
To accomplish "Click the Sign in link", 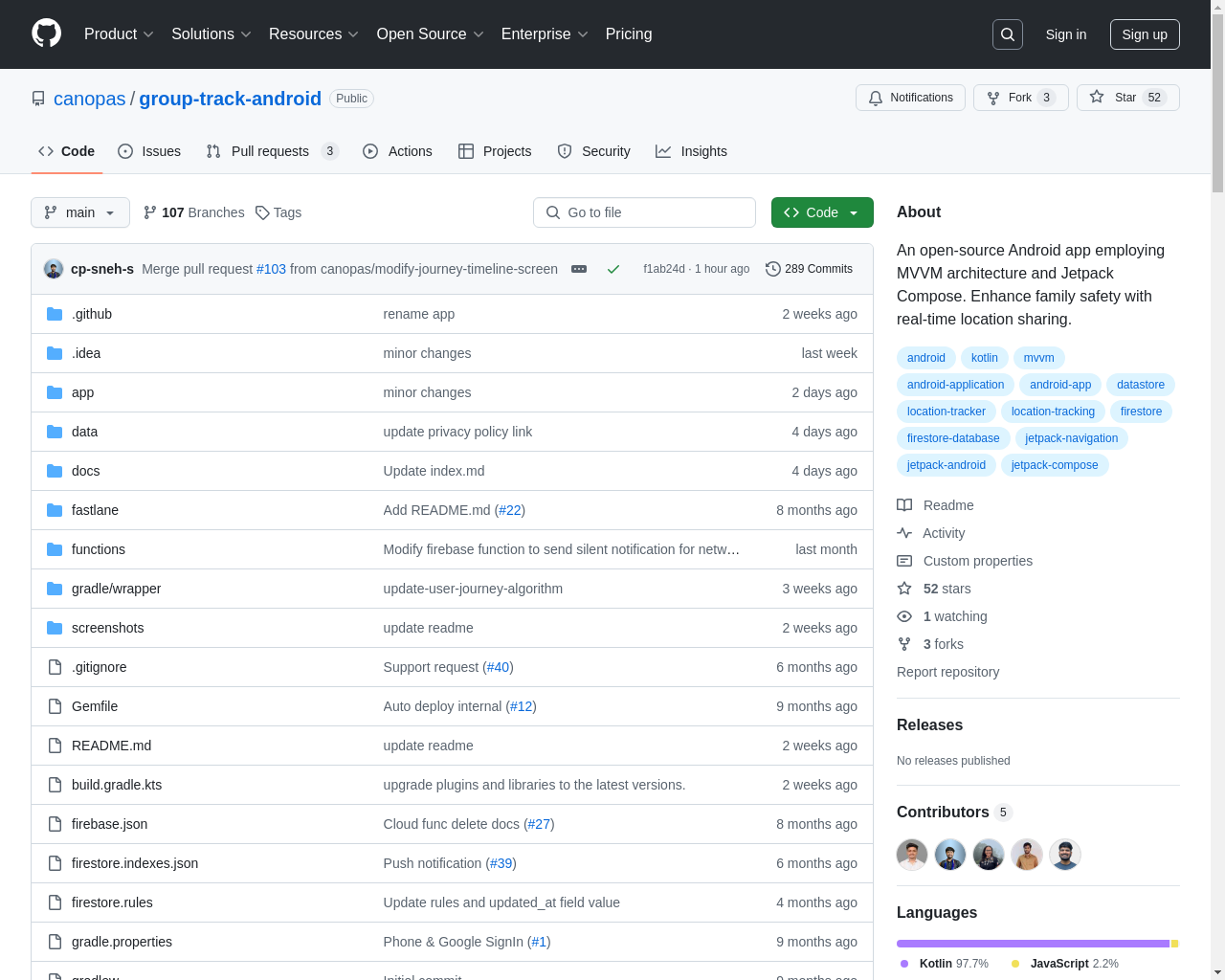I will point(1066,34).
